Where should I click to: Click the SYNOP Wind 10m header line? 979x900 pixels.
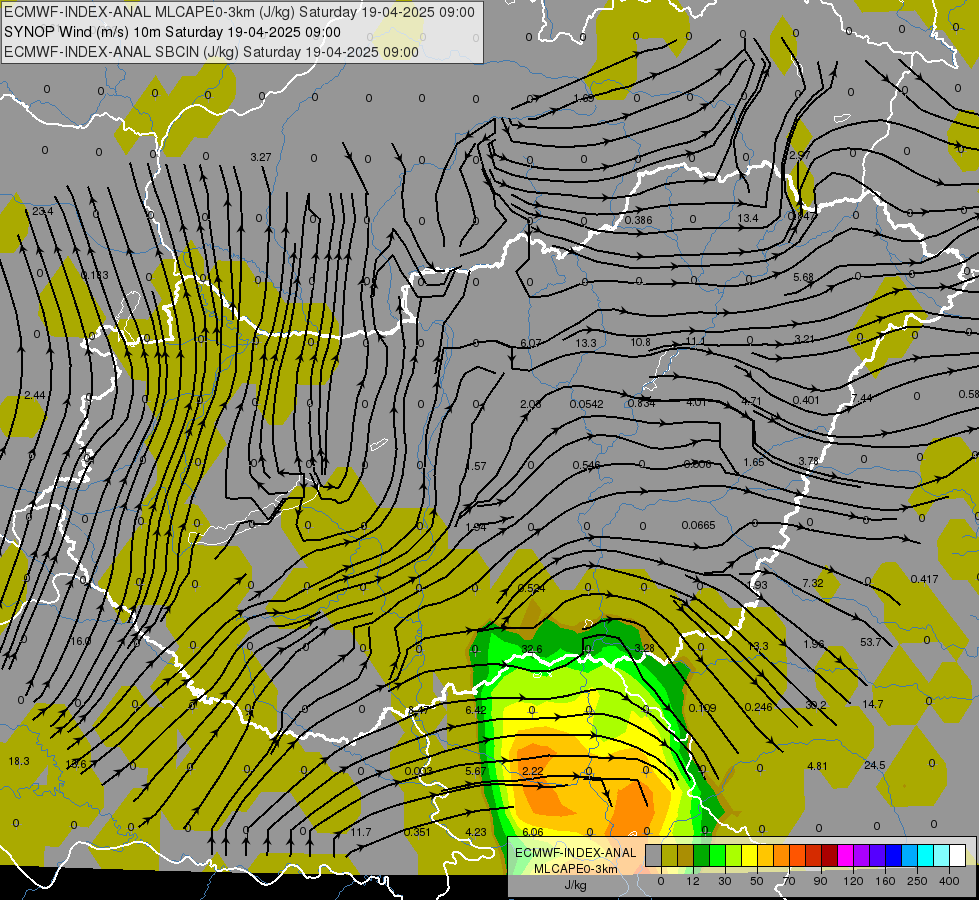(172, 32)
